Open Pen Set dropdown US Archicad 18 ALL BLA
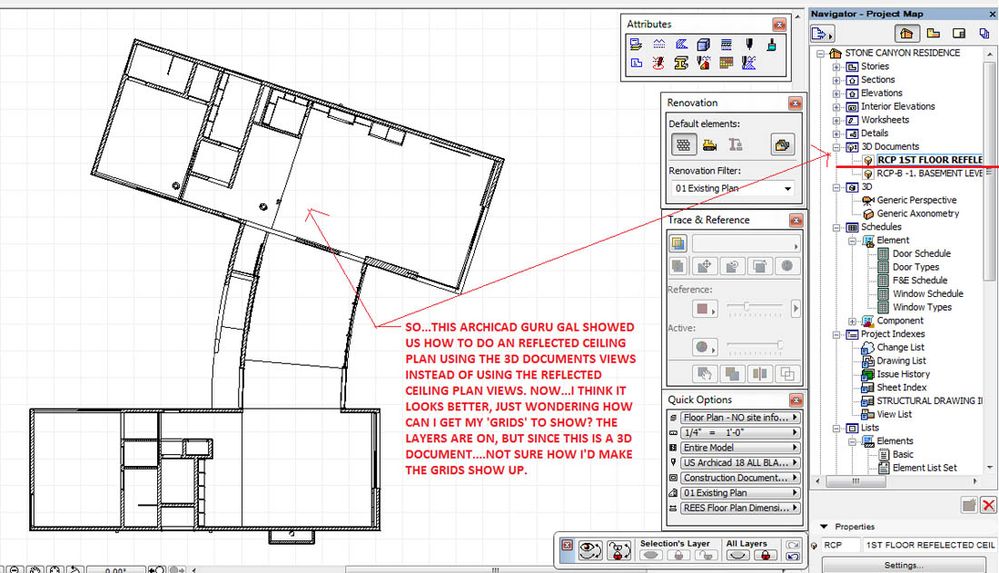 click(739, 463)
